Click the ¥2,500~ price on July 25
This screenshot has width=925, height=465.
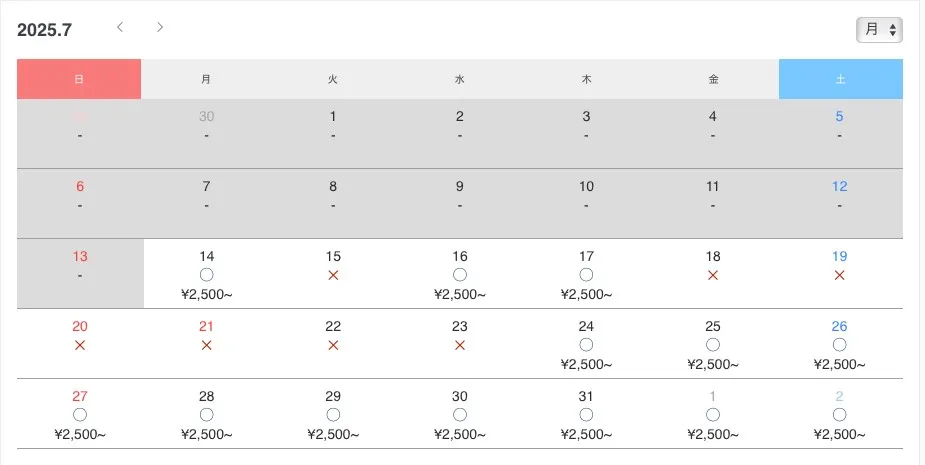click(713, 365)
